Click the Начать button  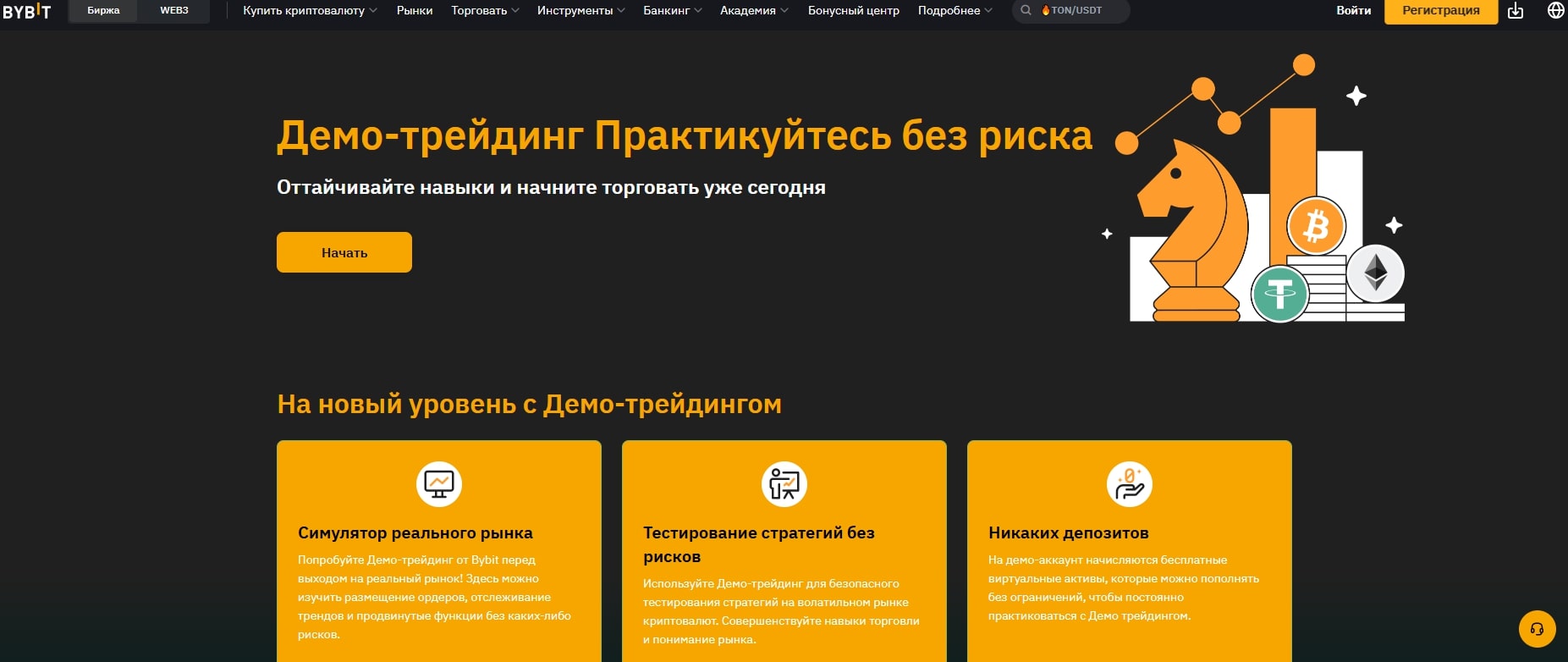344,252
